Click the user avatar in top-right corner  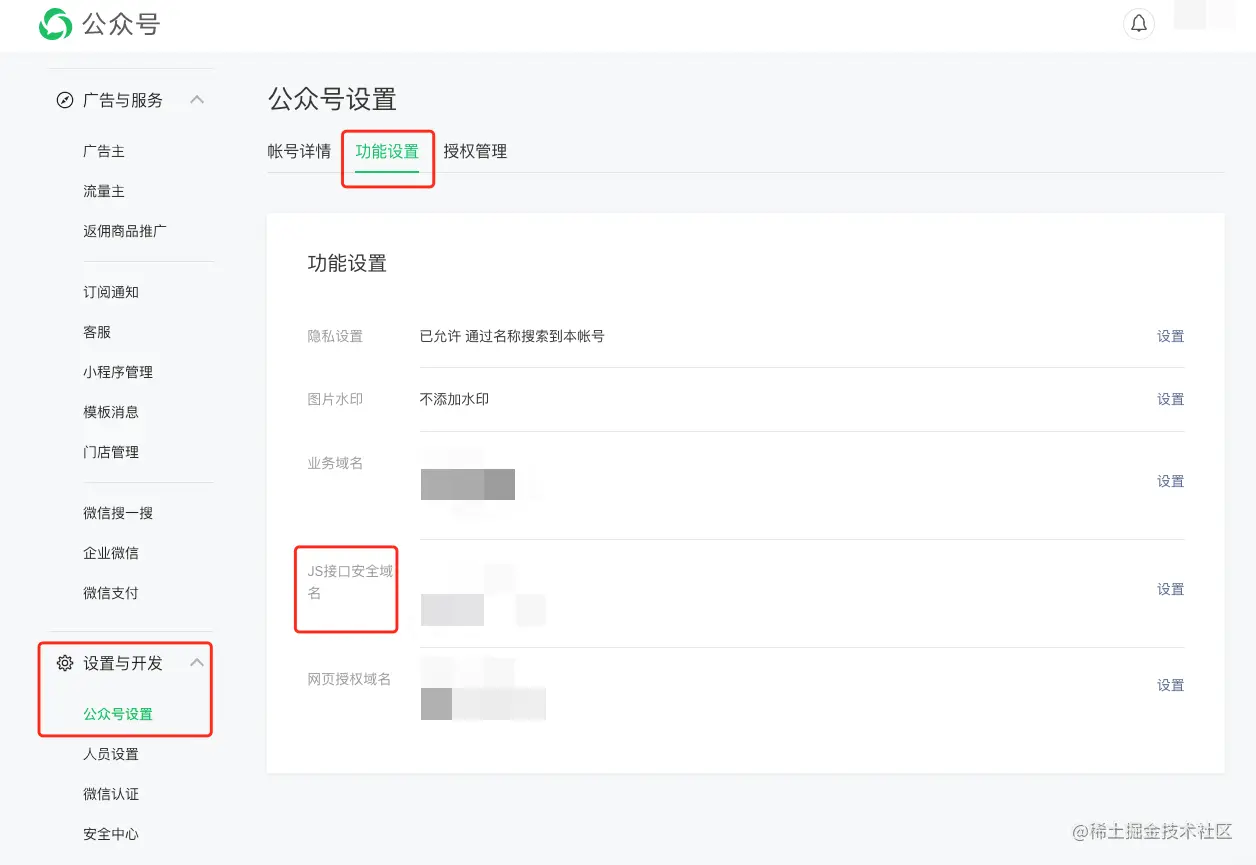pos(1204,17)
